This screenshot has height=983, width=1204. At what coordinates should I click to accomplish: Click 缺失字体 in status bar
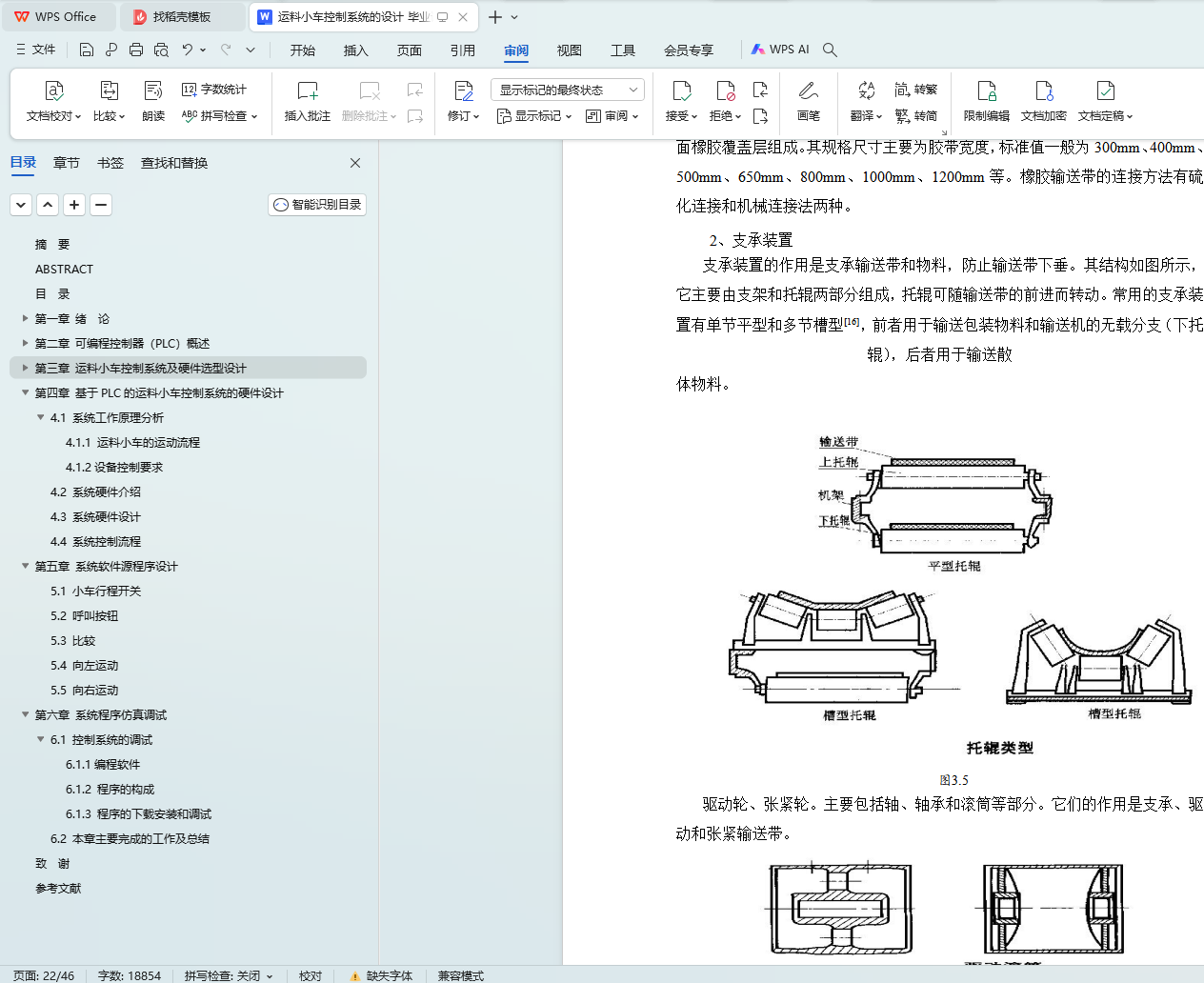381,975
